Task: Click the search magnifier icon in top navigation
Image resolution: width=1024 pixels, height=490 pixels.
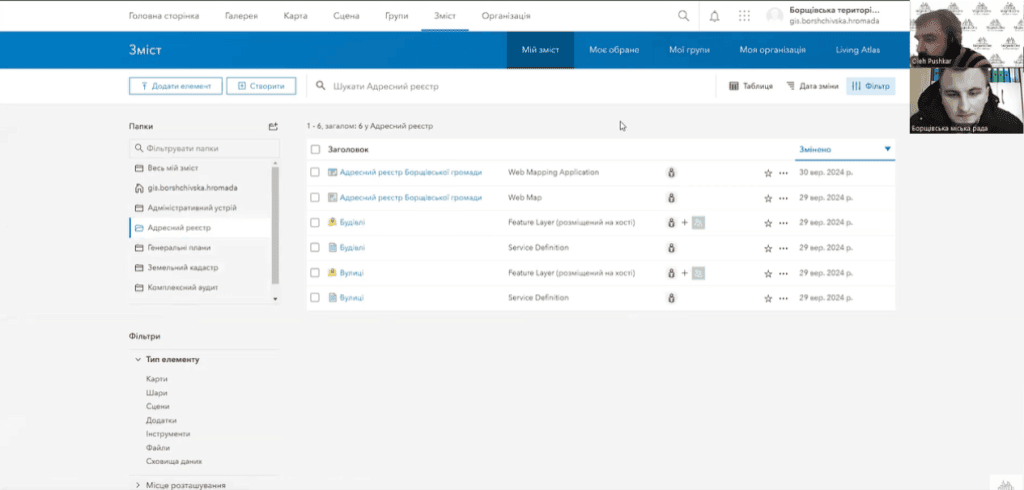Action: pyautogui.click(x=684, y=16)
